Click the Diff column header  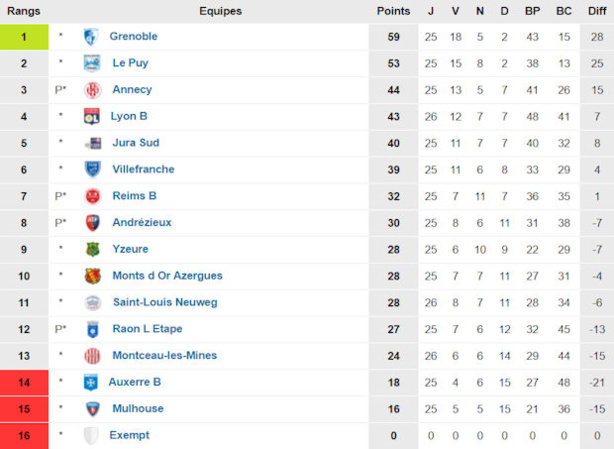pos(596,11)
